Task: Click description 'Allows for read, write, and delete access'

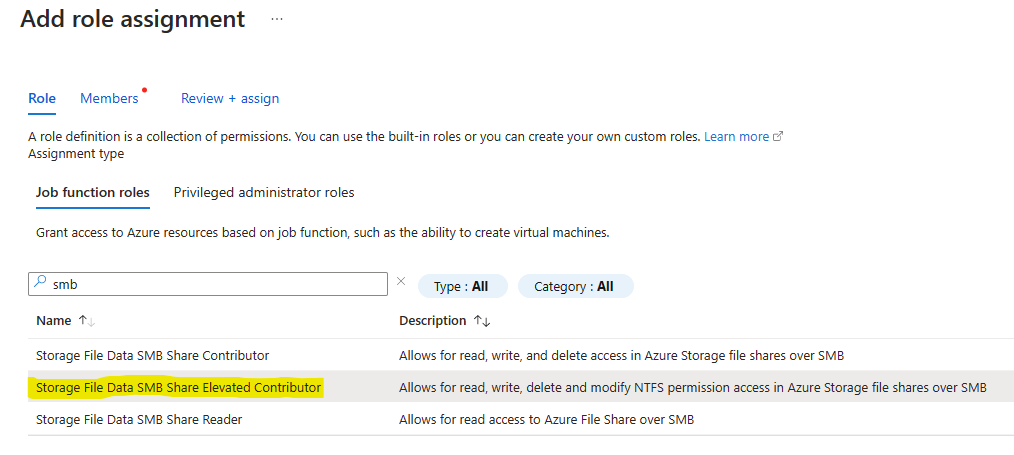Action: (x=621, y=355)
